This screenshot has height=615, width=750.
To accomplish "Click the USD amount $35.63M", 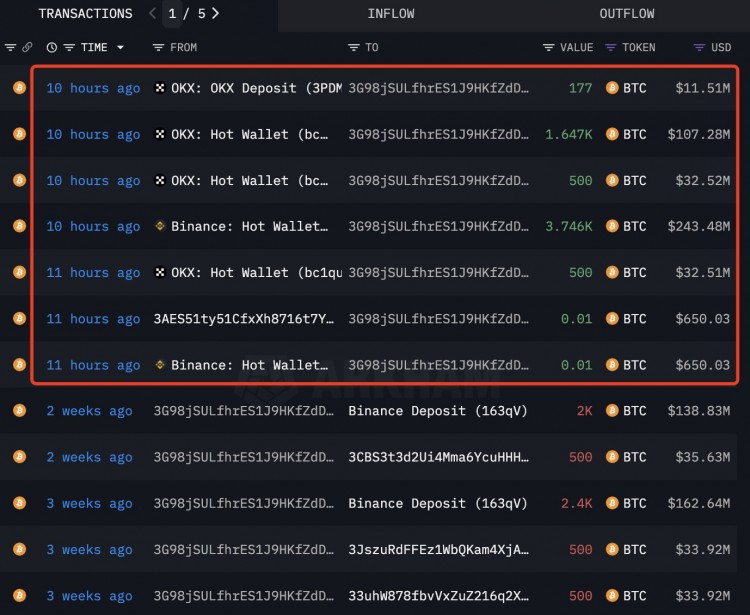I will coord(703,457).
